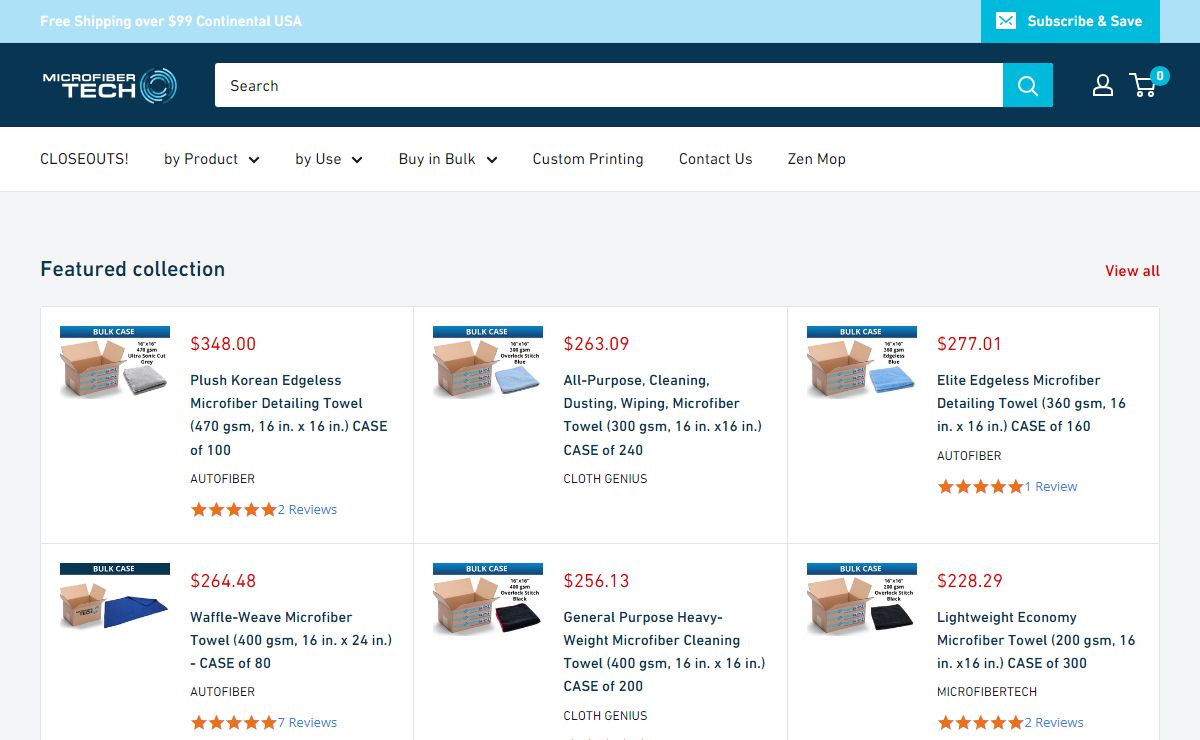Open 7 Reviews for Waffle-Weave towel
The image size is (1200, 740).
[x=307, y=723]
